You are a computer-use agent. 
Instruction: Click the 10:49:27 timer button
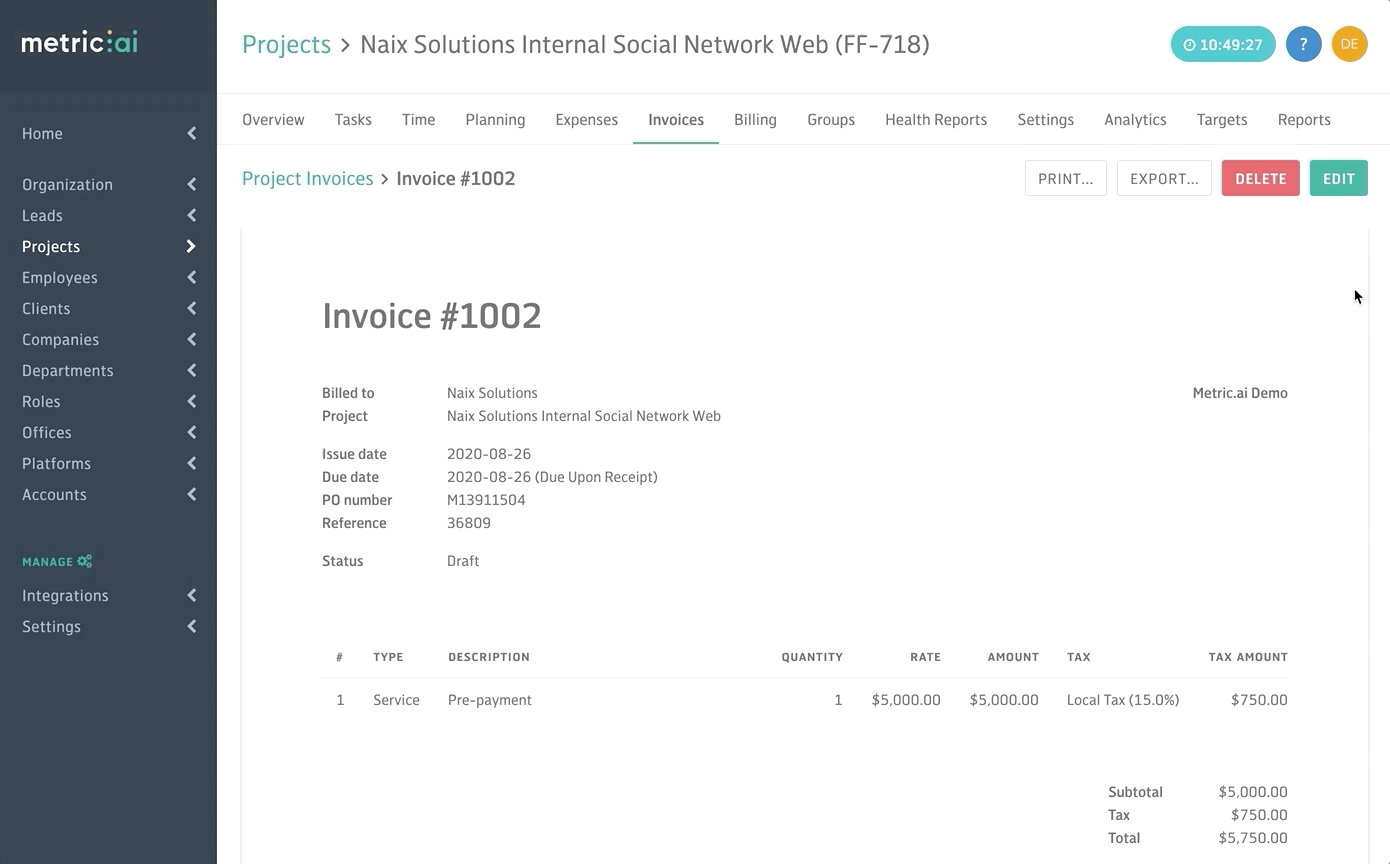(1223, 44)
